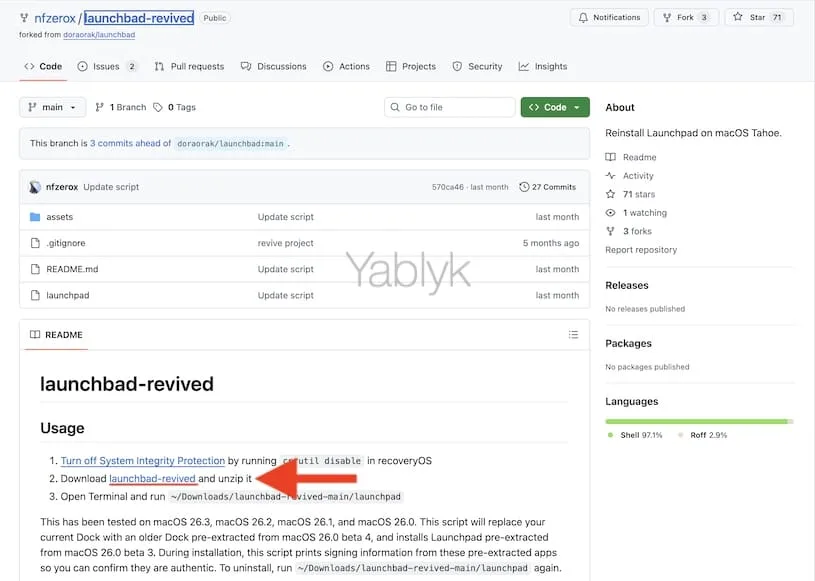The image size is (815, 581).
Task: Click the launchbad-revived download link
Action: pos(152,479)
